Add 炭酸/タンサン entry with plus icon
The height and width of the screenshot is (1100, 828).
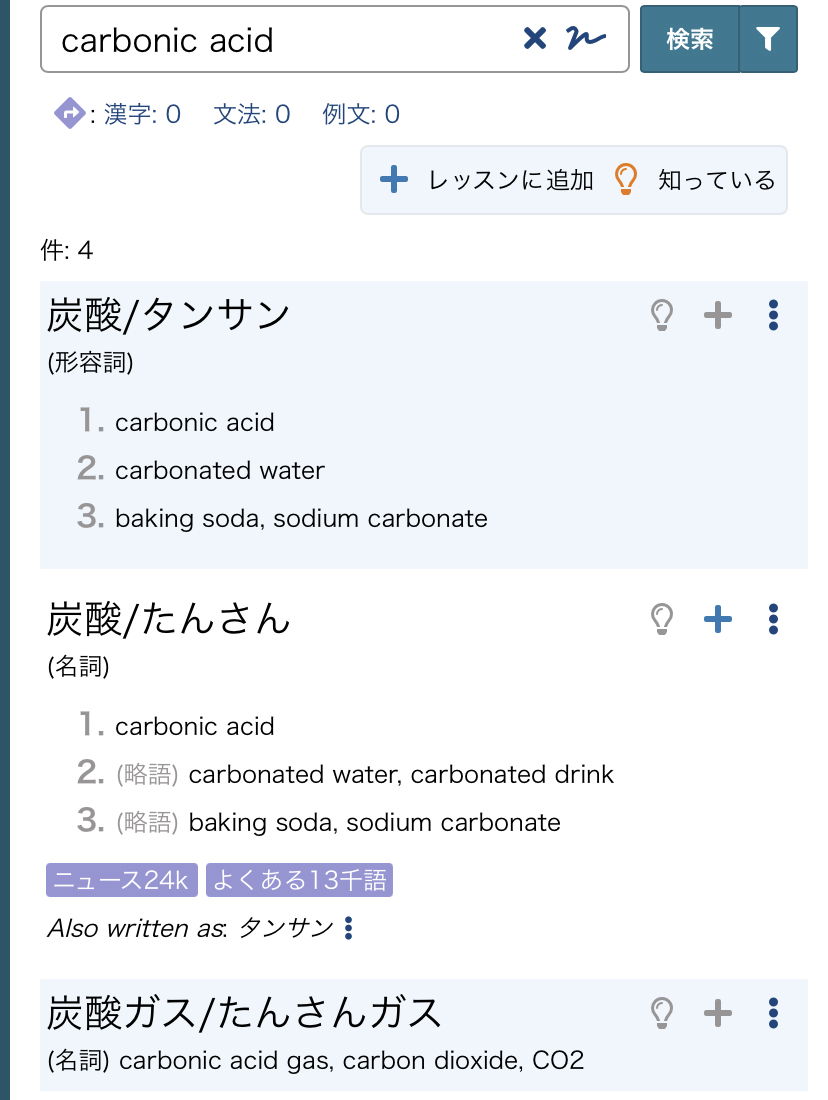(718, 315)
